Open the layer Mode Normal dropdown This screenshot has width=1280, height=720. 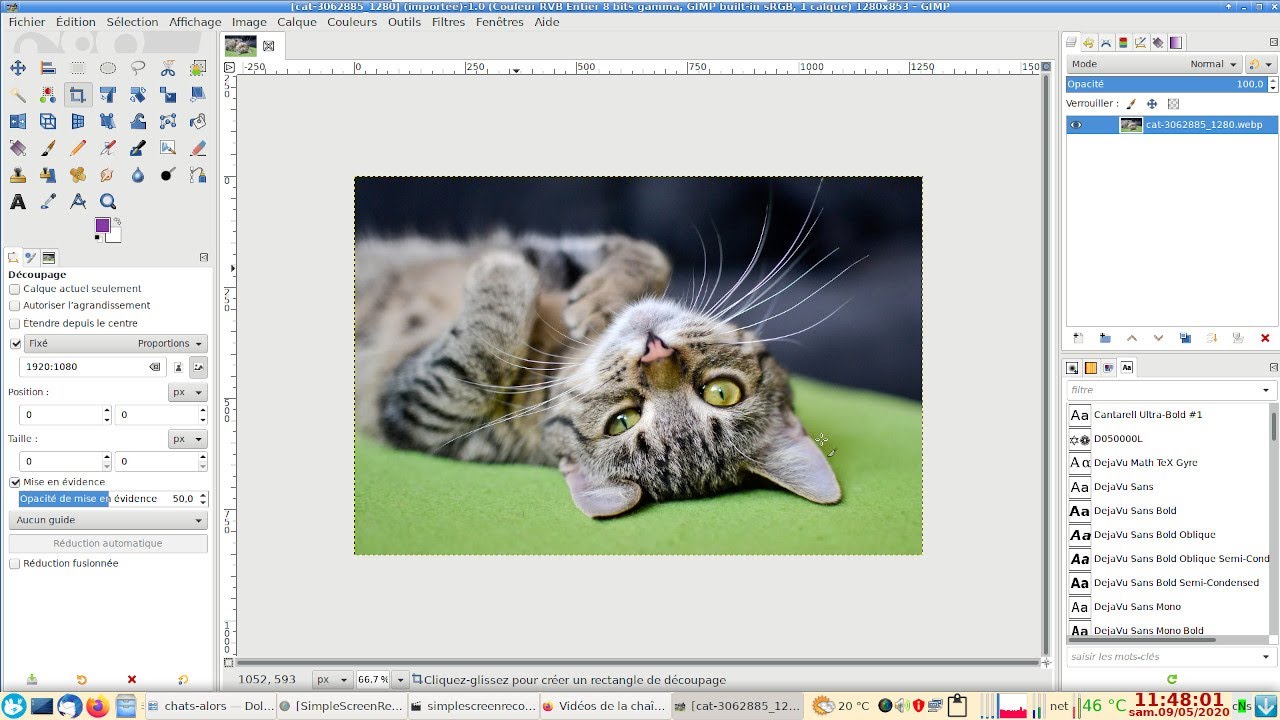click(1154, 64)
